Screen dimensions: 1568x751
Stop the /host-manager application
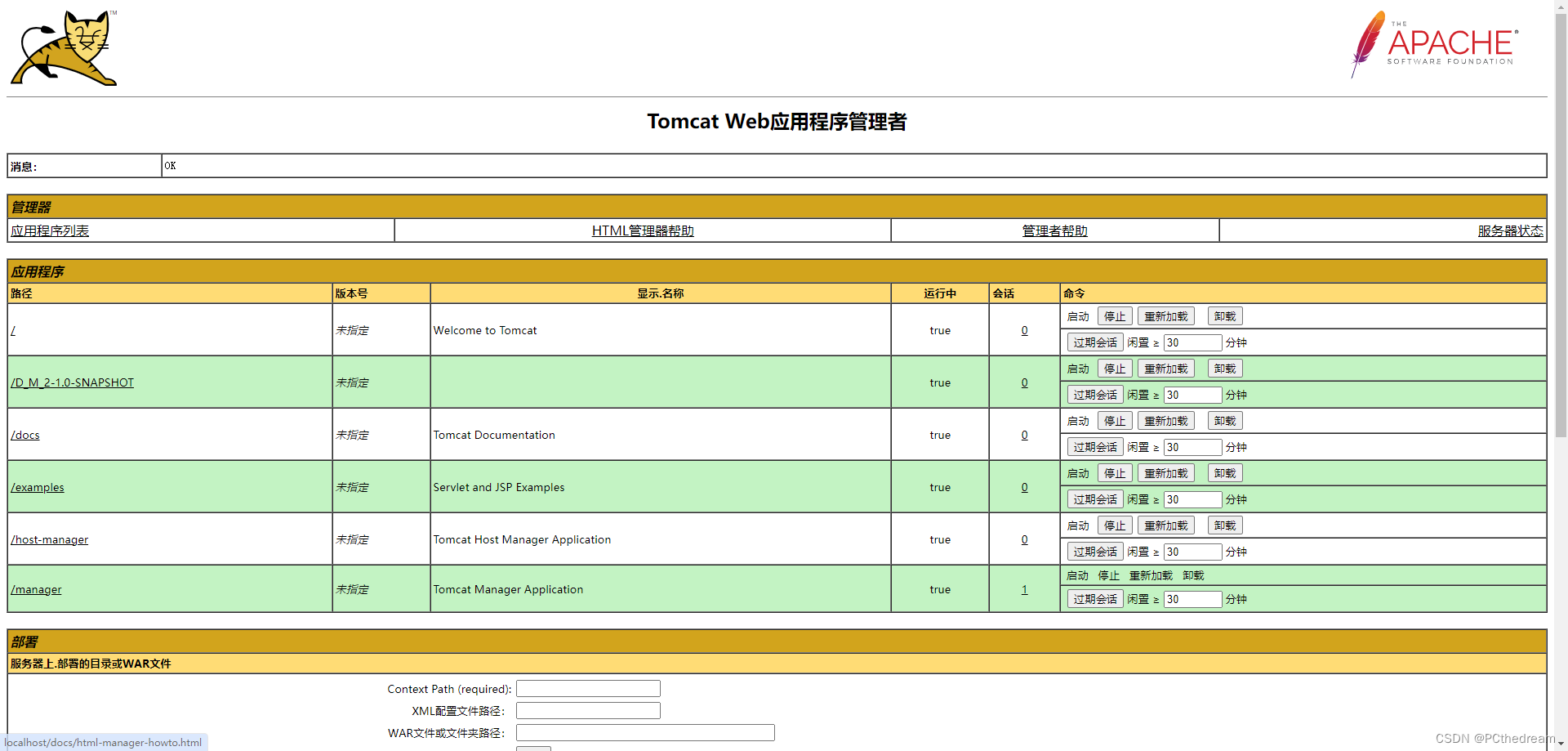tap(1115, 525)
